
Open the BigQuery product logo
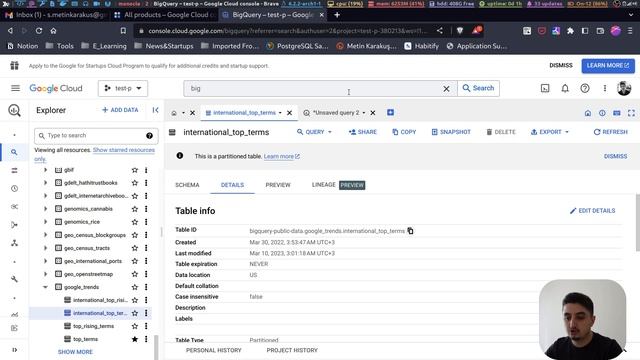14,110
